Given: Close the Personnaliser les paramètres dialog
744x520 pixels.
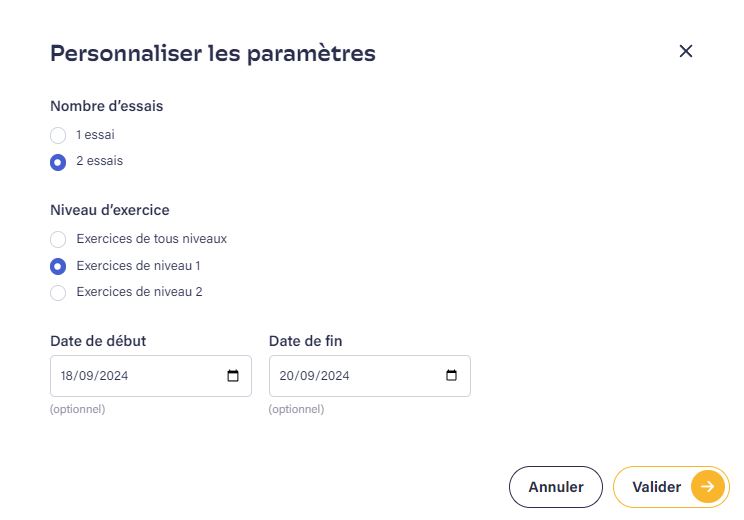Looking at the screenshot, I should 686,51.
